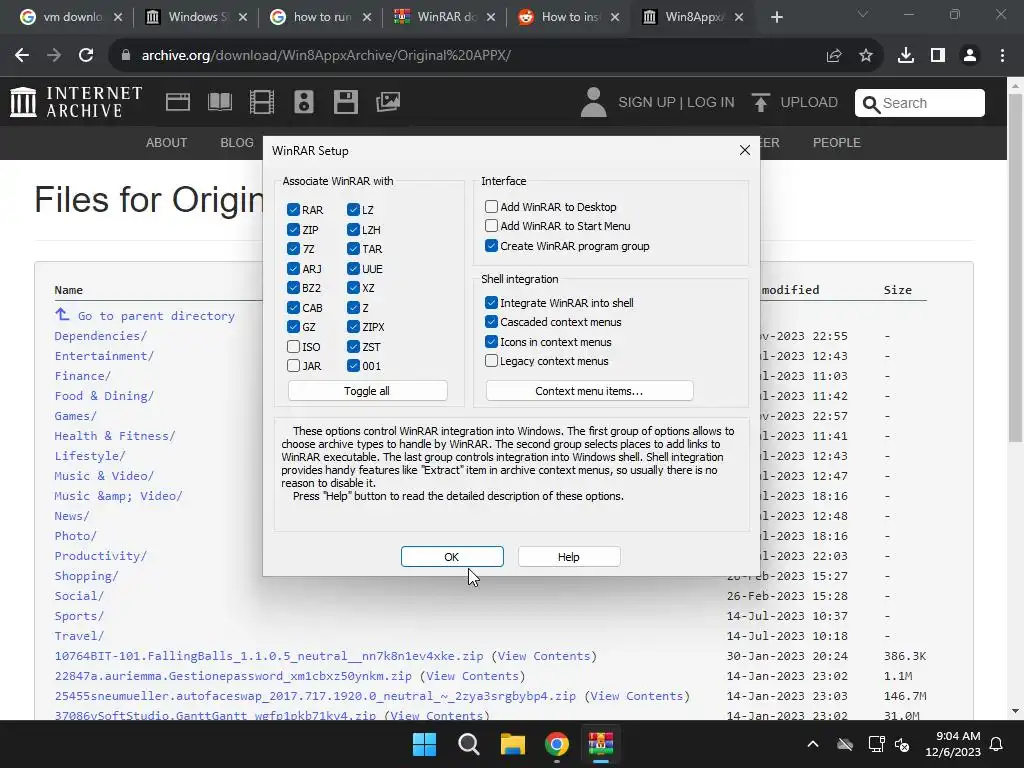Open taskbar Search

pyautogui.click(x=468, y=744)
